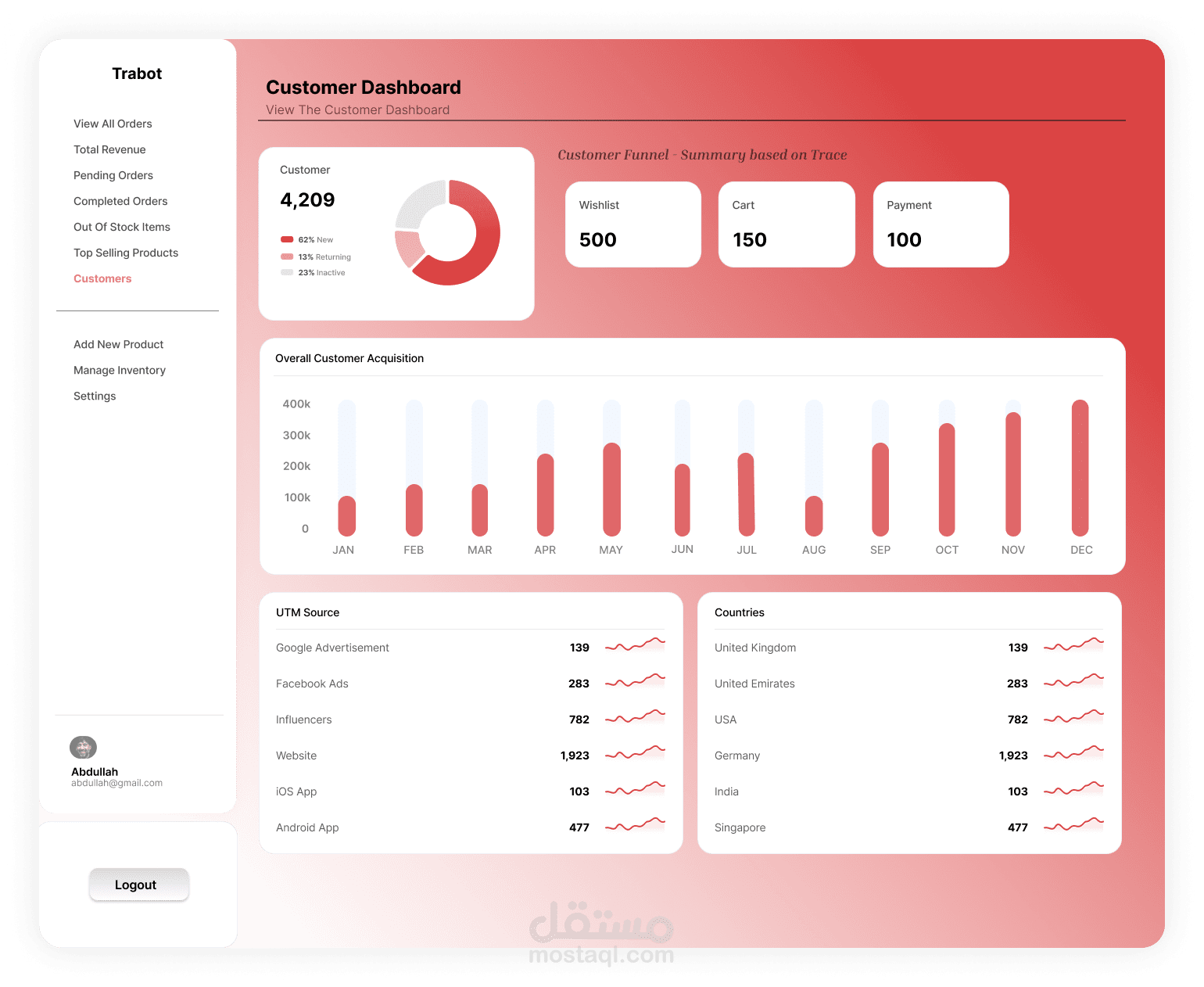
Task: Select the Android App row label
Action: [307, 827]
